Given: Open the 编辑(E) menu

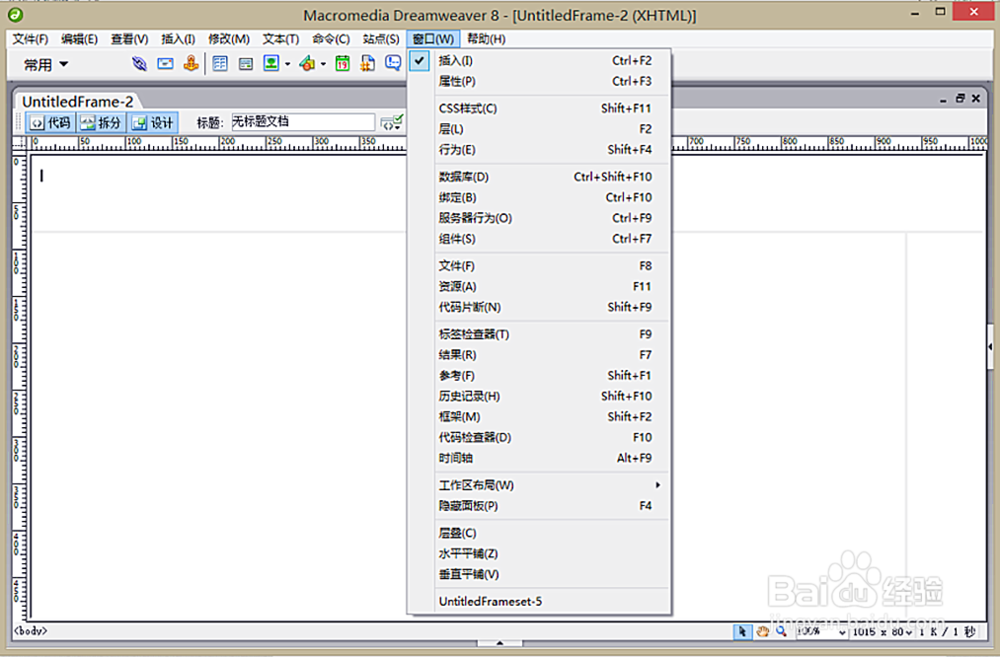Looking at the screenshot, I should (x=79, y=39).
